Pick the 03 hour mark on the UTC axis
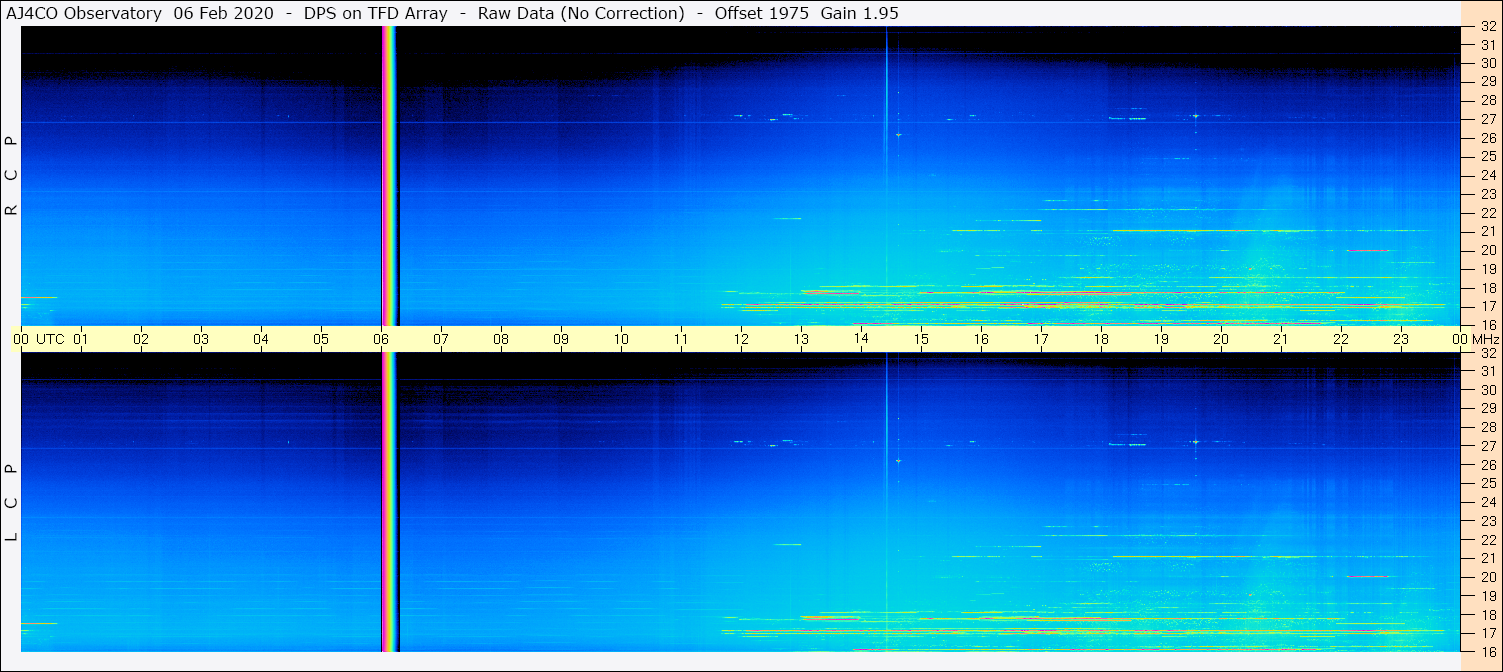Screen dimensions: 1503x672 click(201, 339)
